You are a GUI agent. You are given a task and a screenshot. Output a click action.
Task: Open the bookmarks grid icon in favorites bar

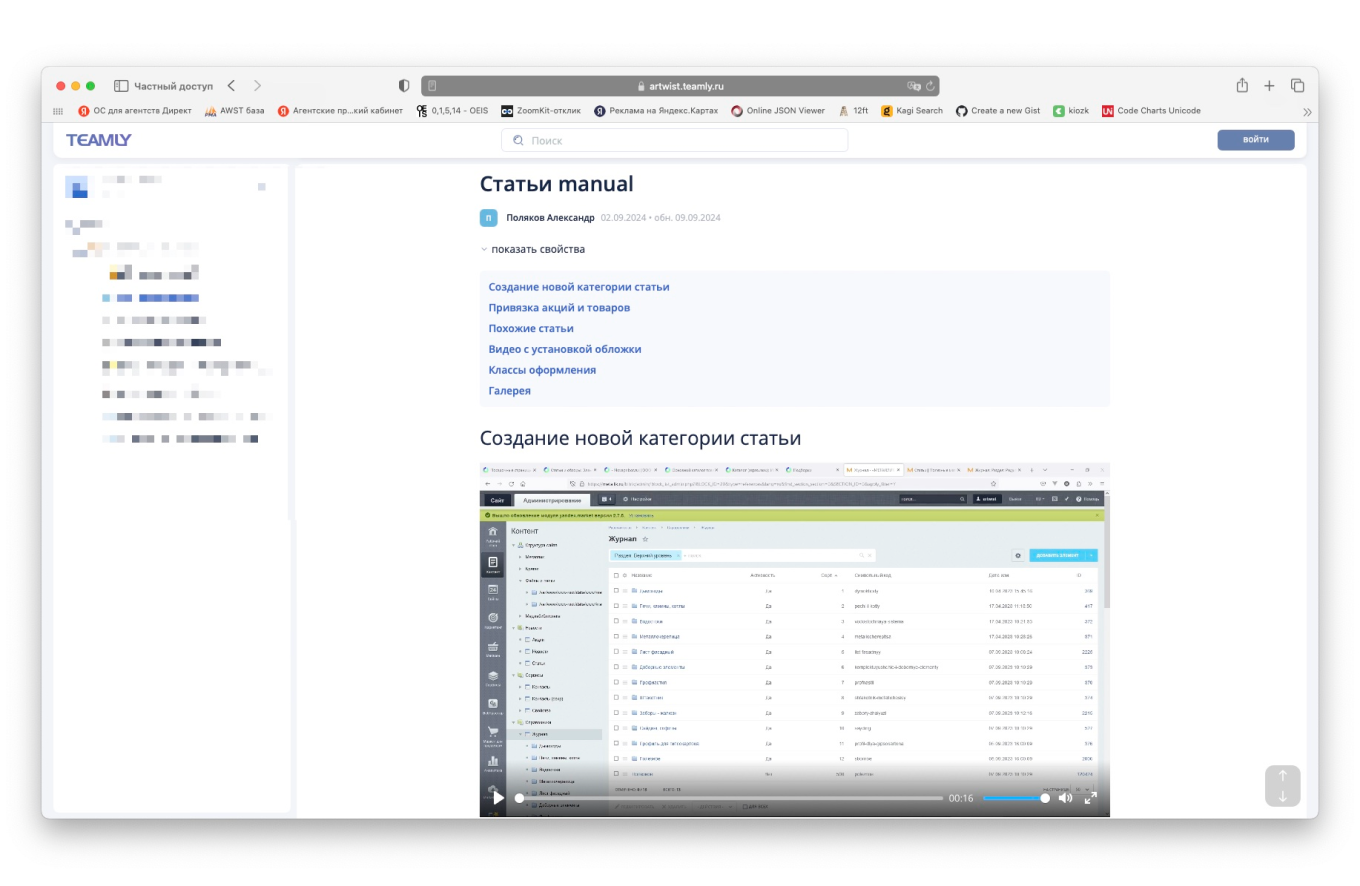pyautogui.click(x=58, y=111)
